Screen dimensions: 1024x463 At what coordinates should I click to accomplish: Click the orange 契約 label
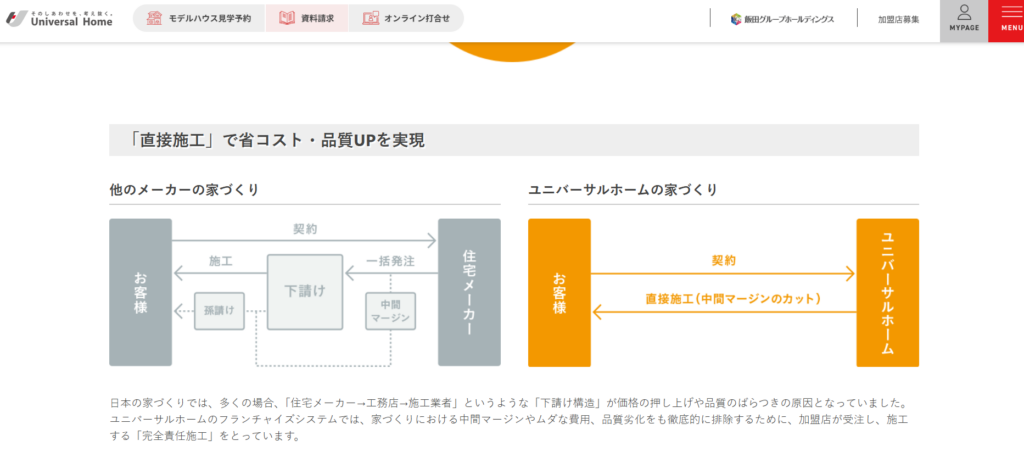(x=724, y=261)
